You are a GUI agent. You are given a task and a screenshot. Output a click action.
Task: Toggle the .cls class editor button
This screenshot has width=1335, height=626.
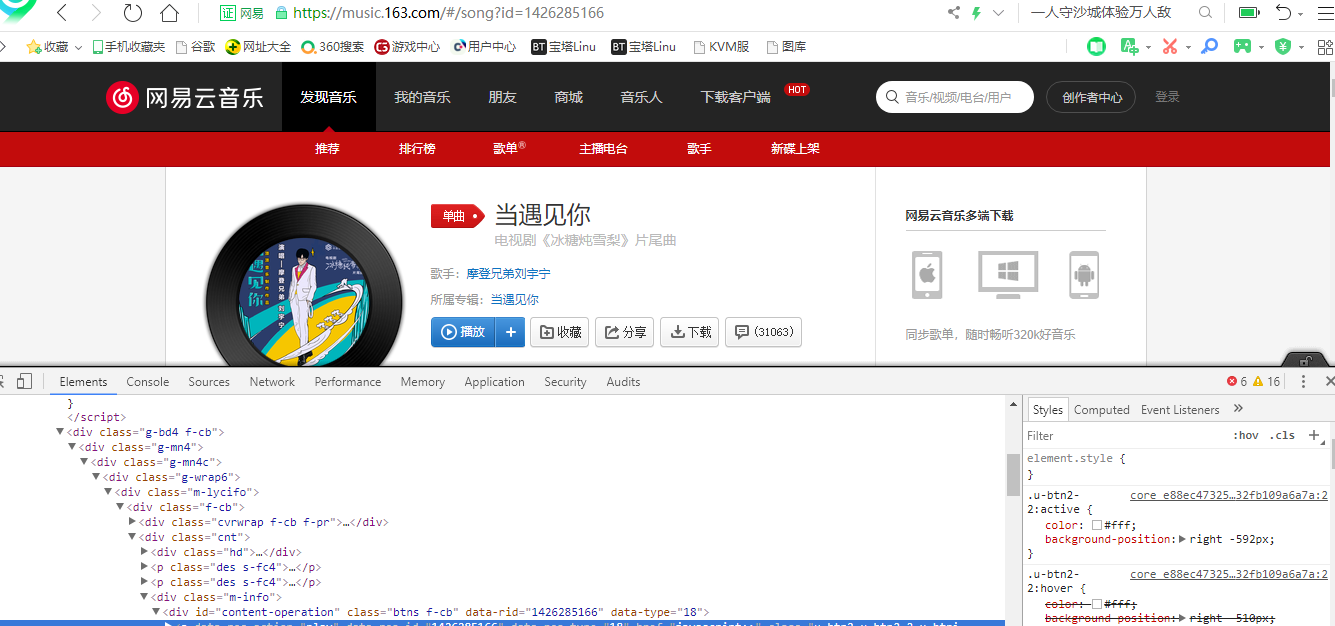(1282, 435)
